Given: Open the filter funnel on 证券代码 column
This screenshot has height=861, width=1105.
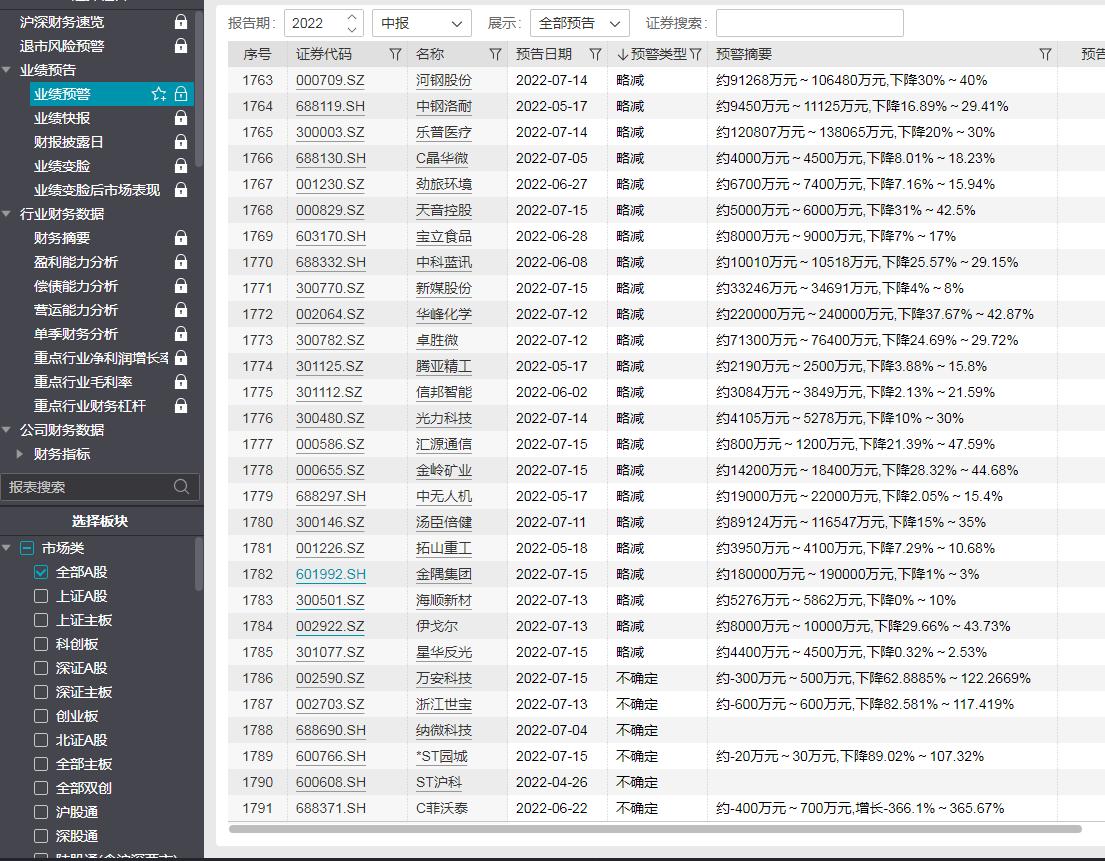Looking at the screenshot, I should click(x=395, y=54).
